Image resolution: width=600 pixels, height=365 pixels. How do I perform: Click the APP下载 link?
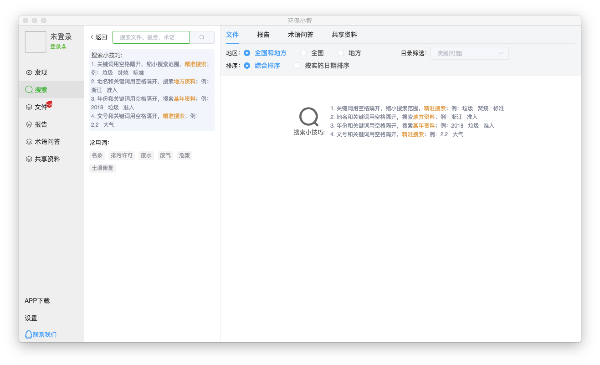pos(37,301)
